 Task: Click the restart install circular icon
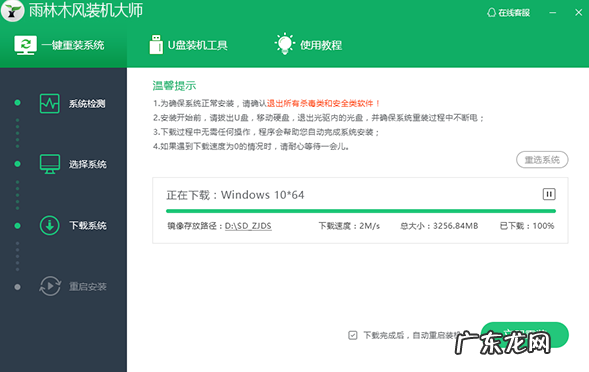50,286
